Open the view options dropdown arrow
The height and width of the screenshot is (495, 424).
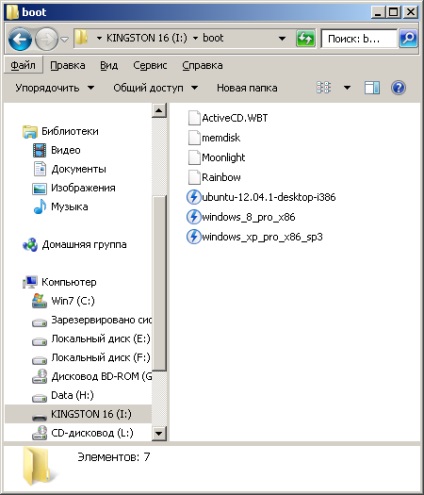[x=347, y=88]
